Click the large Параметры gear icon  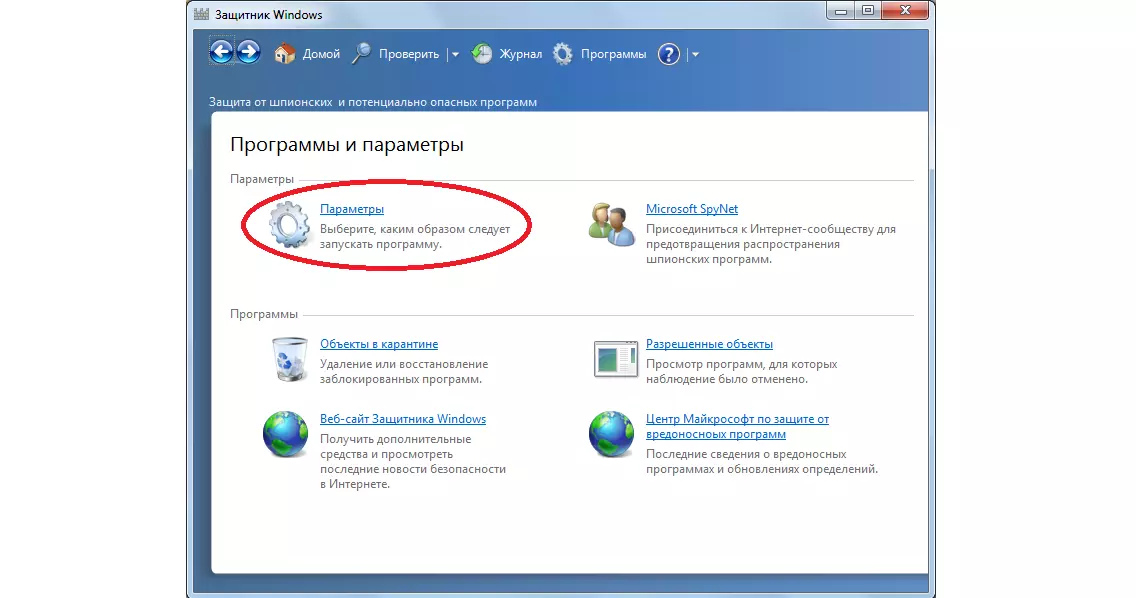coord(289,225)
